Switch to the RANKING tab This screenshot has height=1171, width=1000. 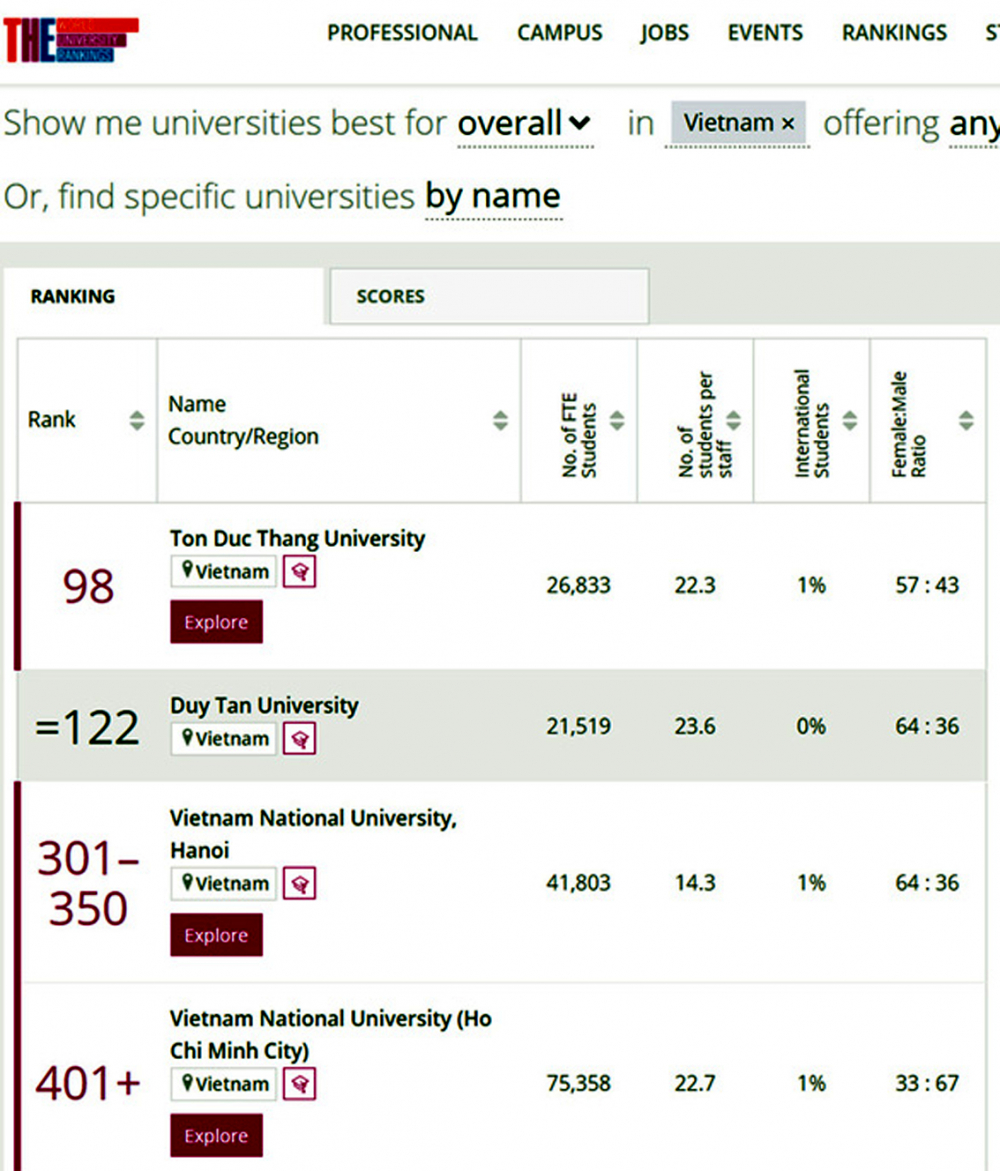click(73, 296)
